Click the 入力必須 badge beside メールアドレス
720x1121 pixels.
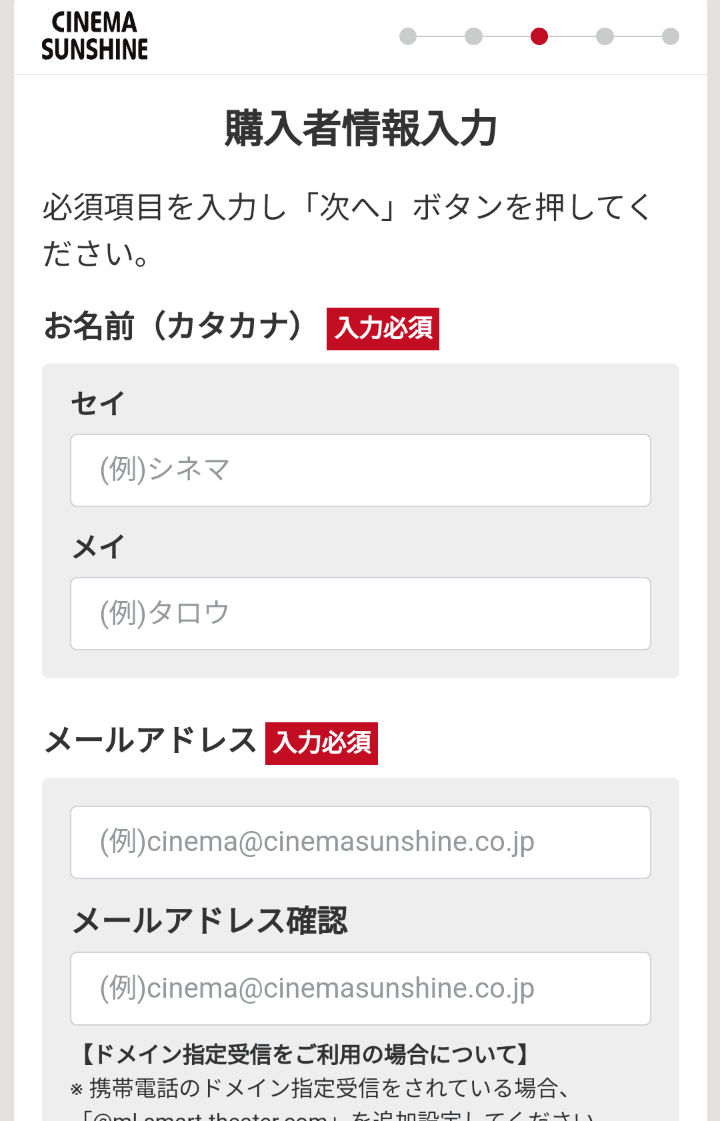click(321, 744)
